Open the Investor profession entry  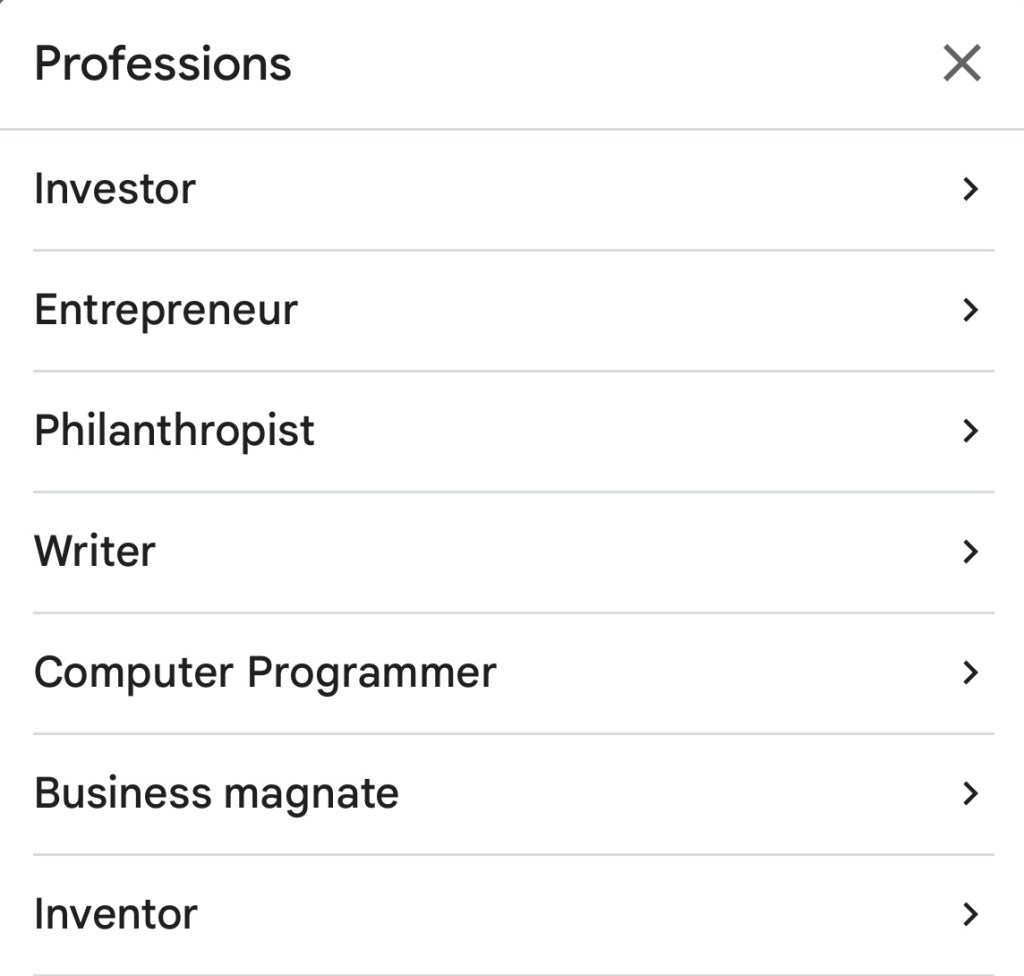click(115, 189)
